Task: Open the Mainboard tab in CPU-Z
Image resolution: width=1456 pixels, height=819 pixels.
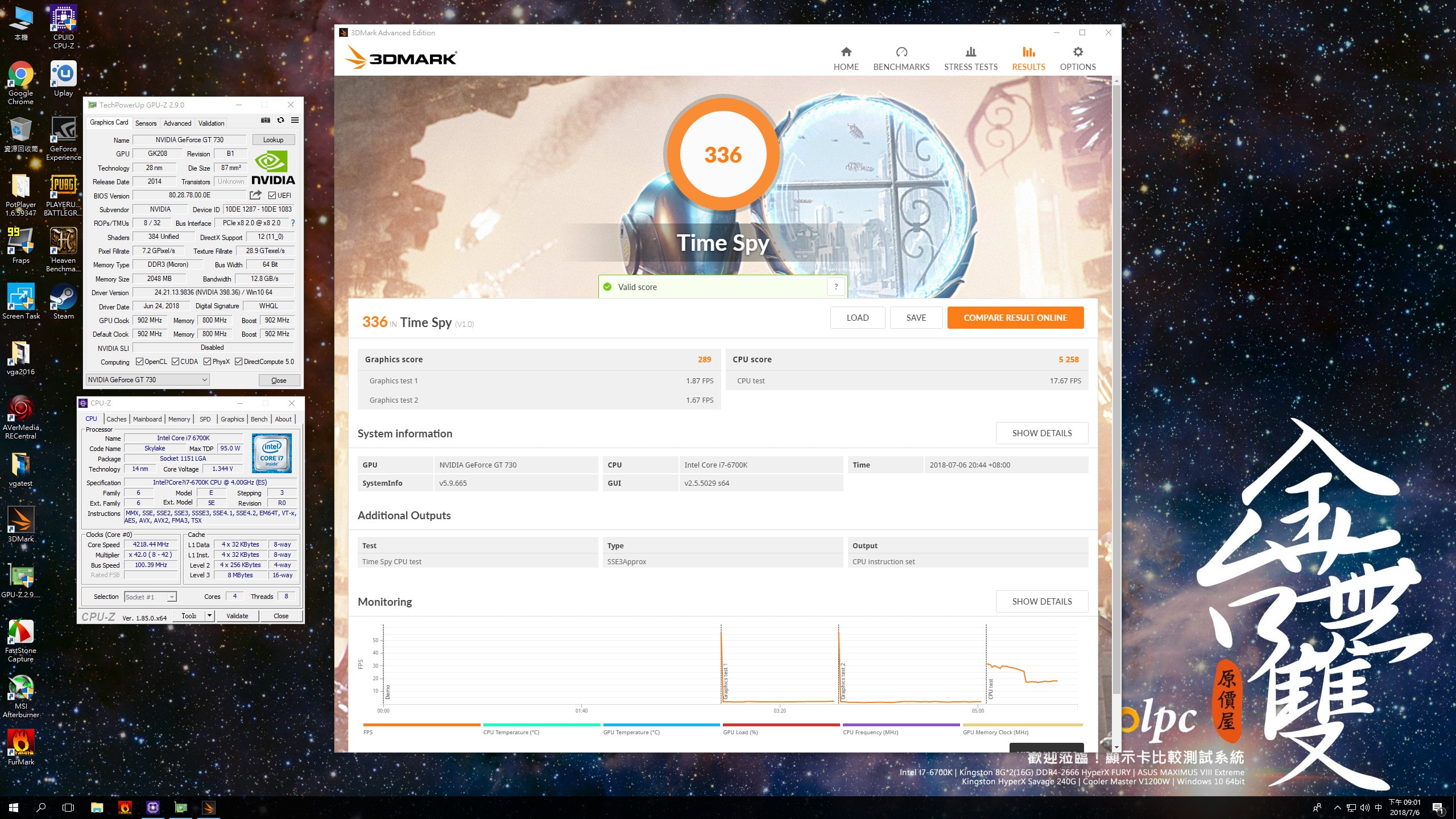Action: click(x=147, y=419)
